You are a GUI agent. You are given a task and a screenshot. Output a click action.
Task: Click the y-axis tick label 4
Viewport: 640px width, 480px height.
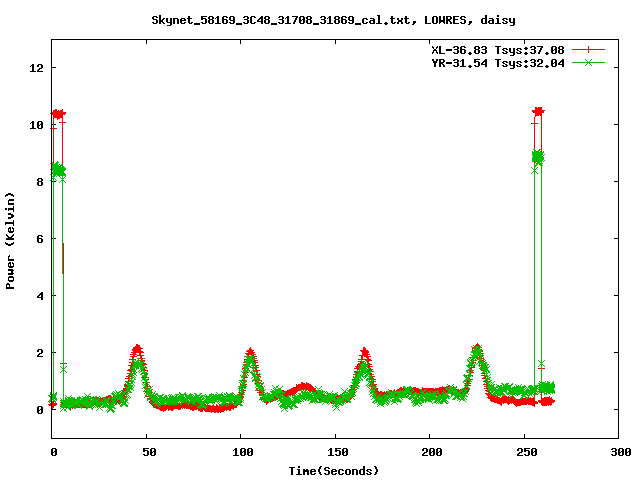40,296
